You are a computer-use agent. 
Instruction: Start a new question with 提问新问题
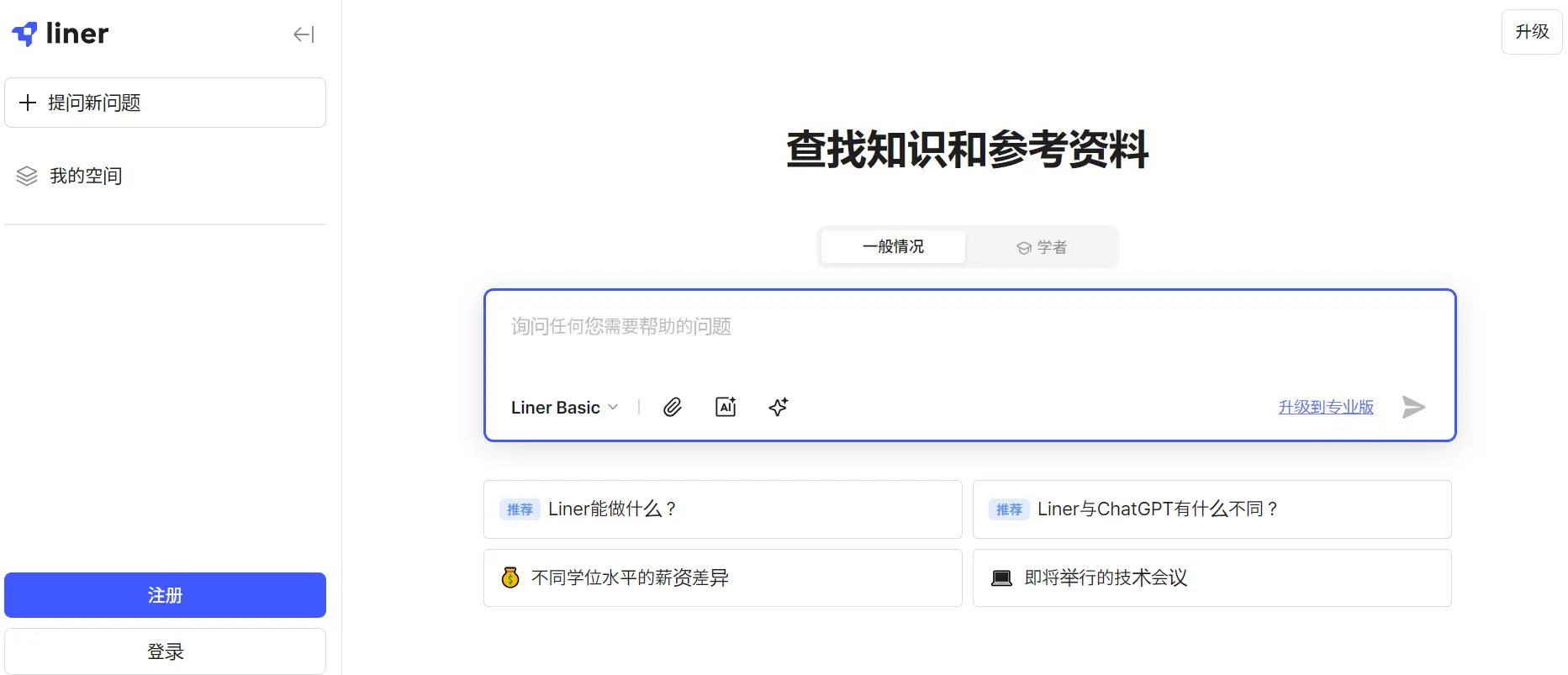[x=165, y=103]
